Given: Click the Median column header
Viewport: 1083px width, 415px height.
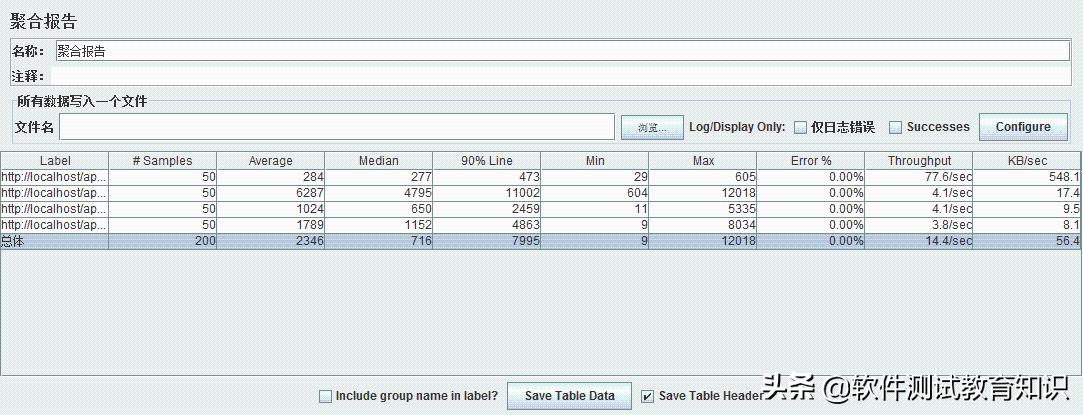Looking at the screenshot, I should point(378,161).
